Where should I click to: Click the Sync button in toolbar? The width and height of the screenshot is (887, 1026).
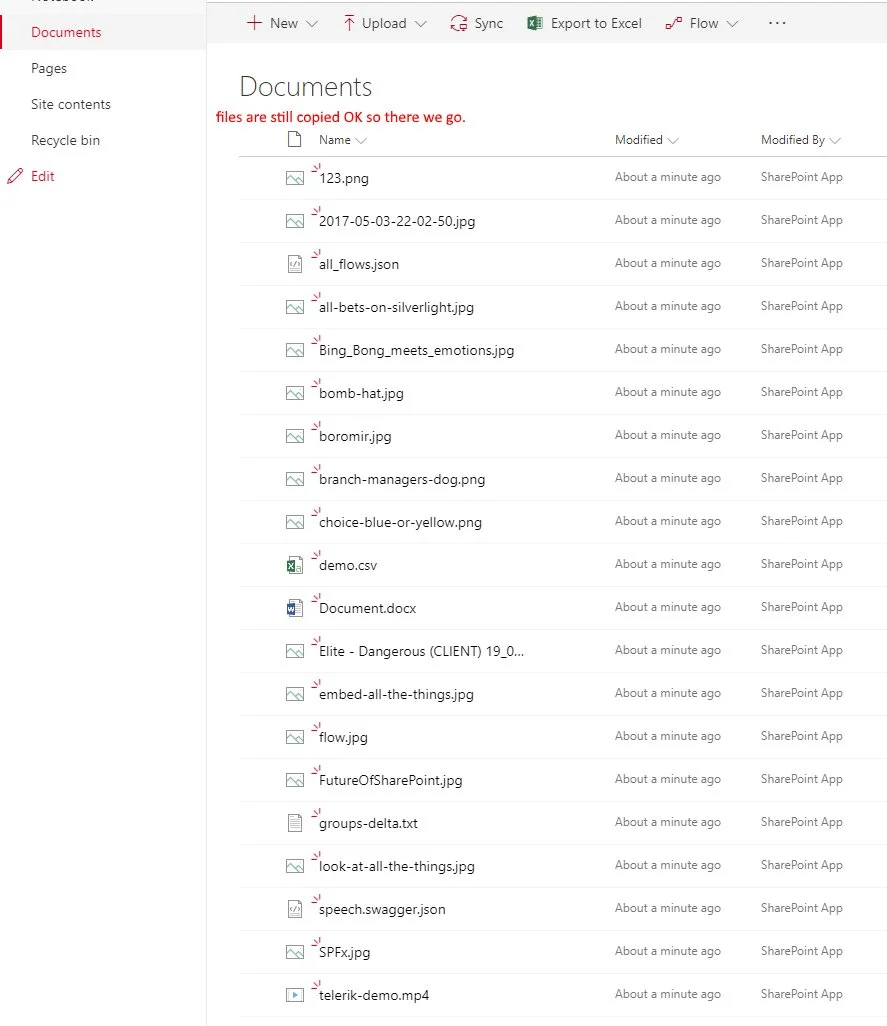(477, 23)
